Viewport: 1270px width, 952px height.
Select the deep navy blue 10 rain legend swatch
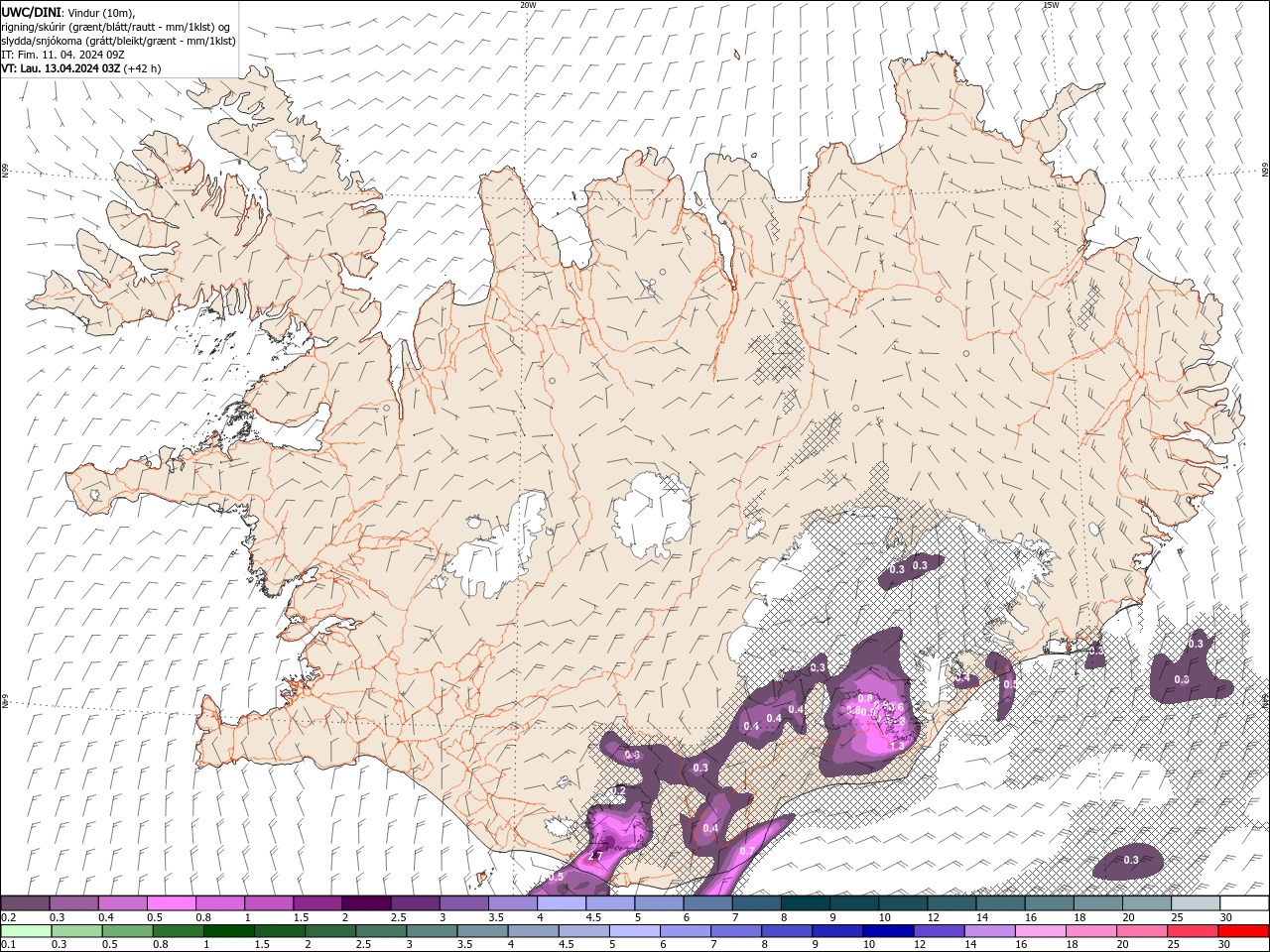(x=887, y=931)
